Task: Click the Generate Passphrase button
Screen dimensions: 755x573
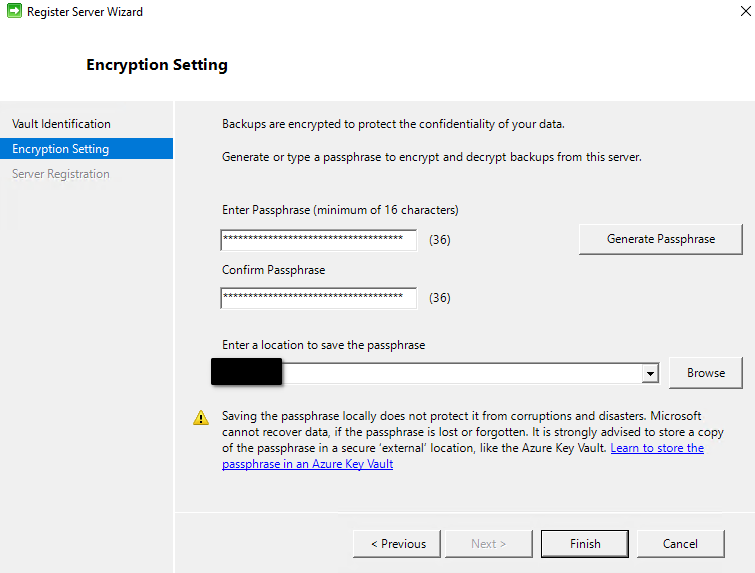Action: coord(661,239)
